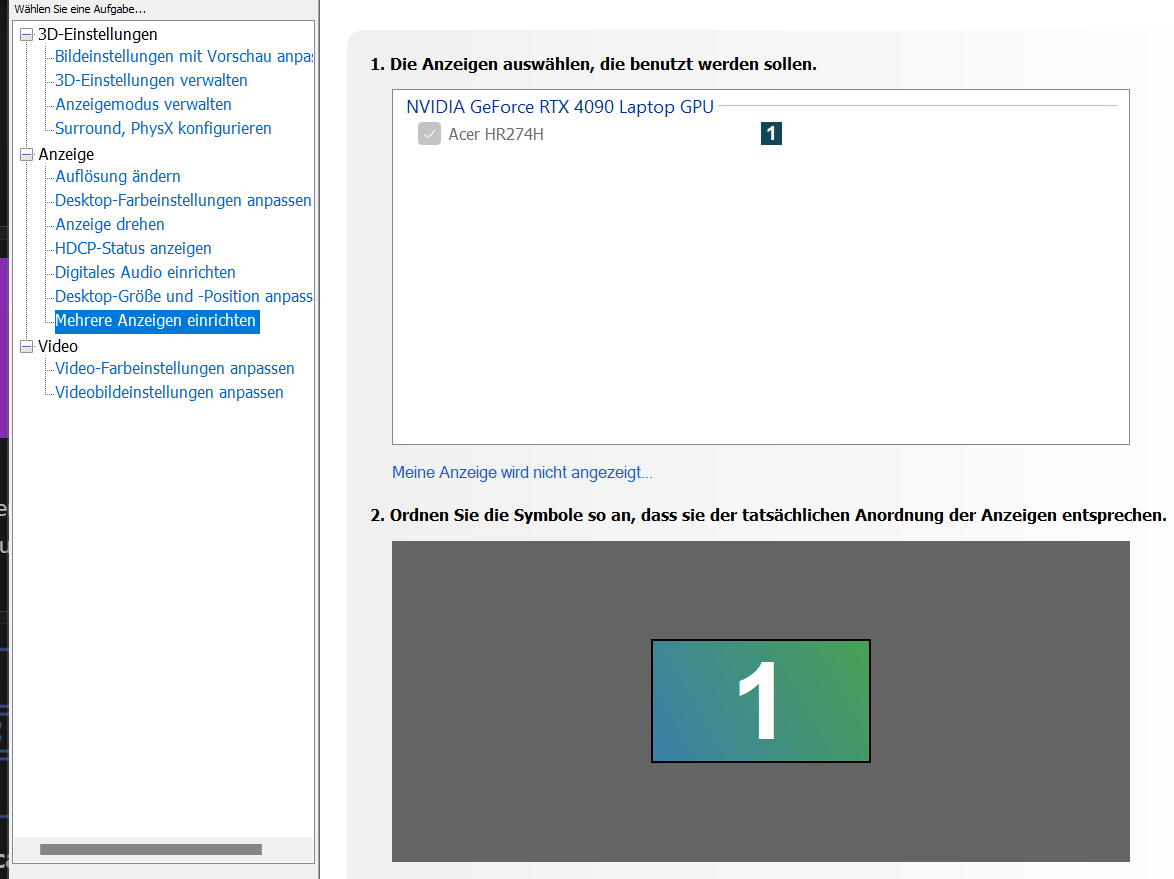
Task: Toggle the Acer HR274H display checkbox
Action: tap(429, 133)
